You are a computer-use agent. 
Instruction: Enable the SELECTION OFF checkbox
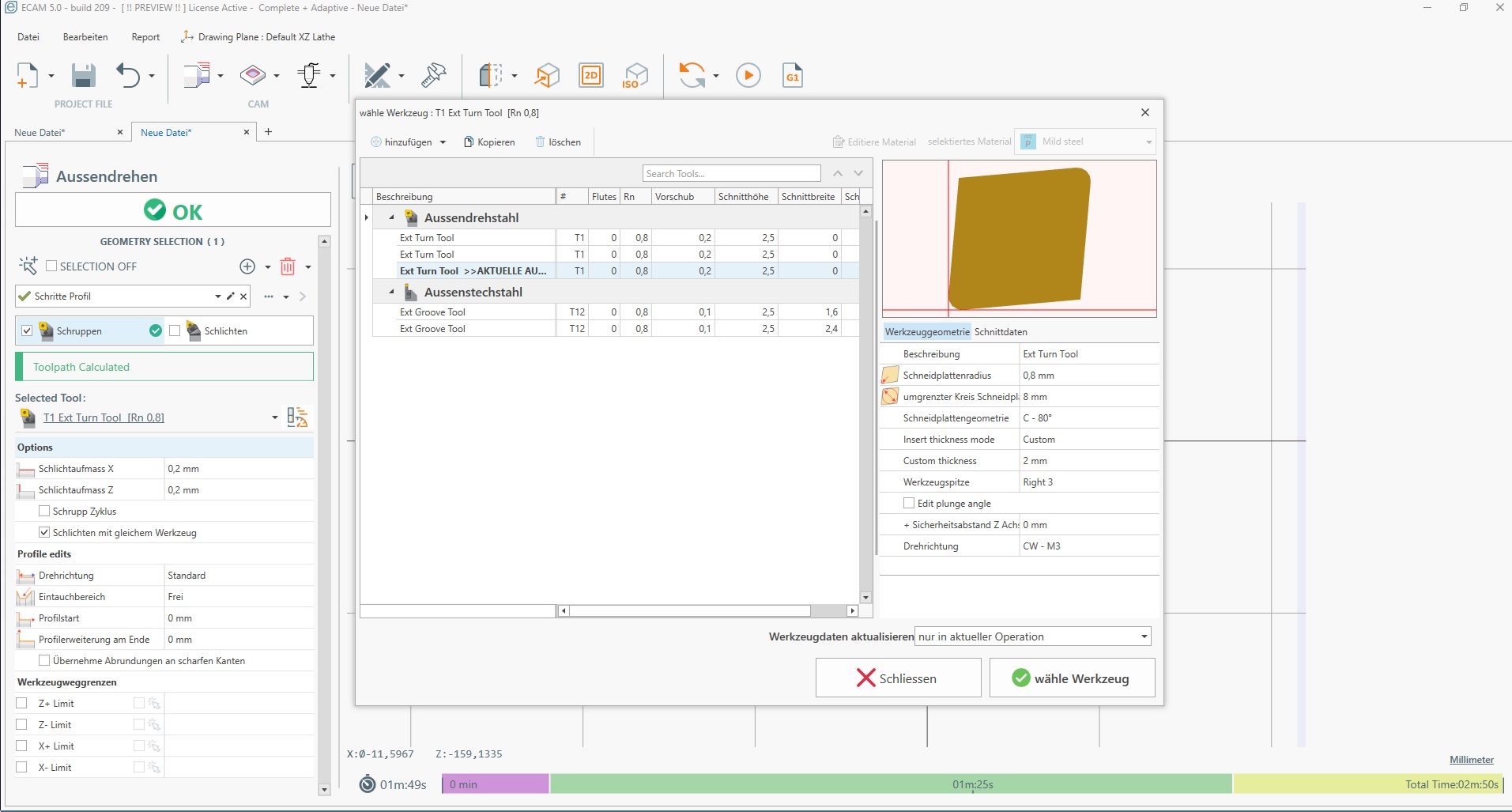coord(52,266)
